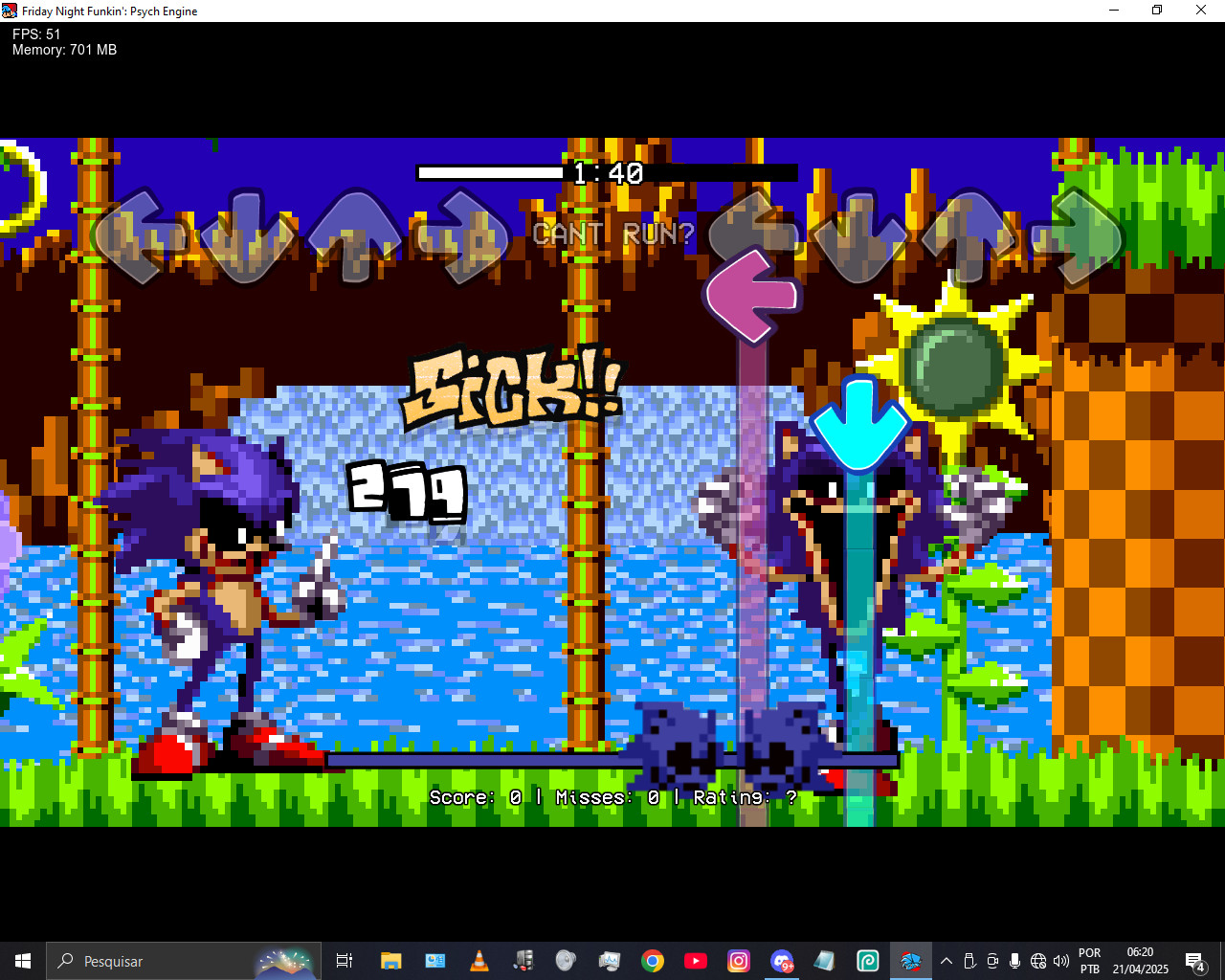Click the song time progress bar

(607, 172)
